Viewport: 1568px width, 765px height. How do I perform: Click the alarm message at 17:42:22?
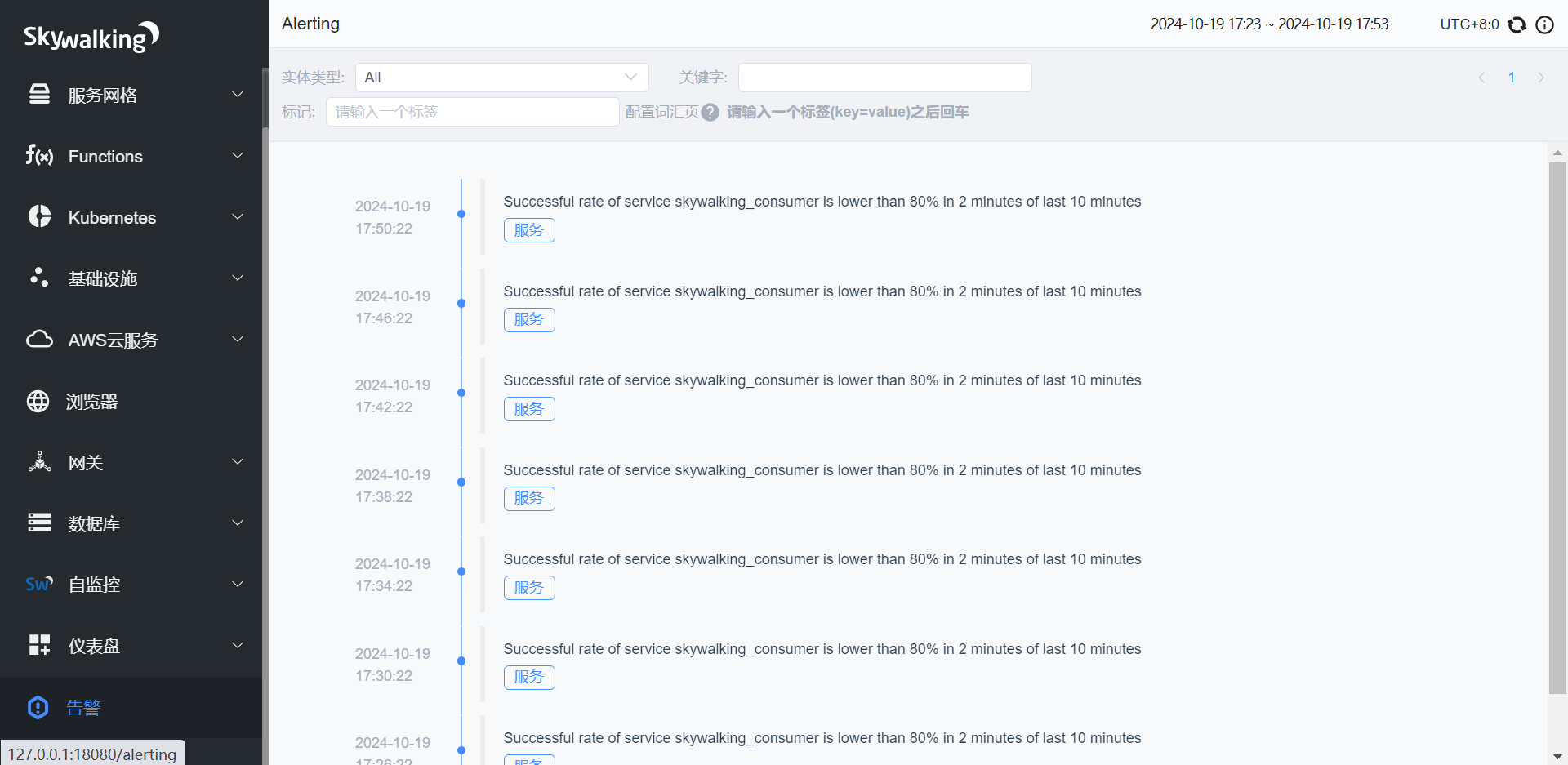click(822, 380)
